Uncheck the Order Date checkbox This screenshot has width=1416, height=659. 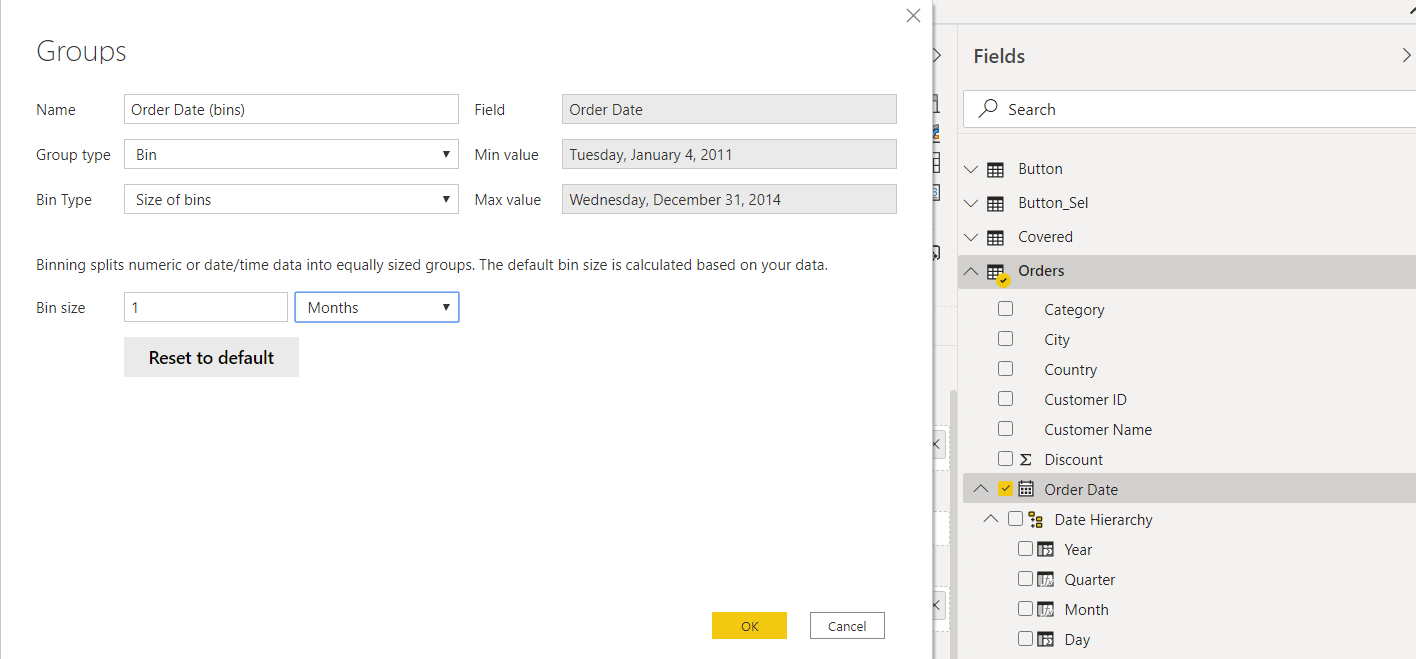[x=1005, y=489]
